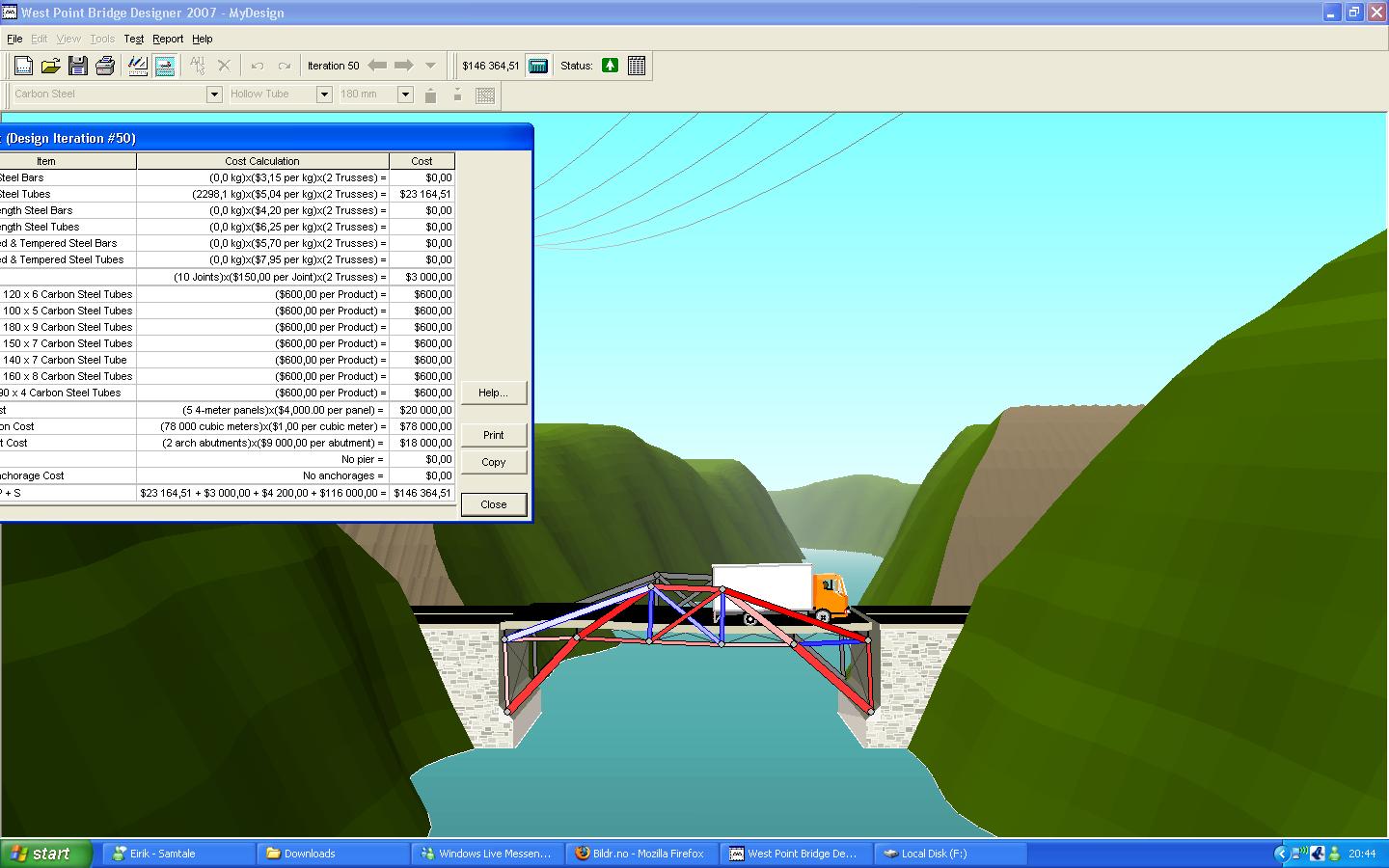Expand hidden tray icons chevron
Viewport: 1389px width, 868px height.
tap(1281, 854)
